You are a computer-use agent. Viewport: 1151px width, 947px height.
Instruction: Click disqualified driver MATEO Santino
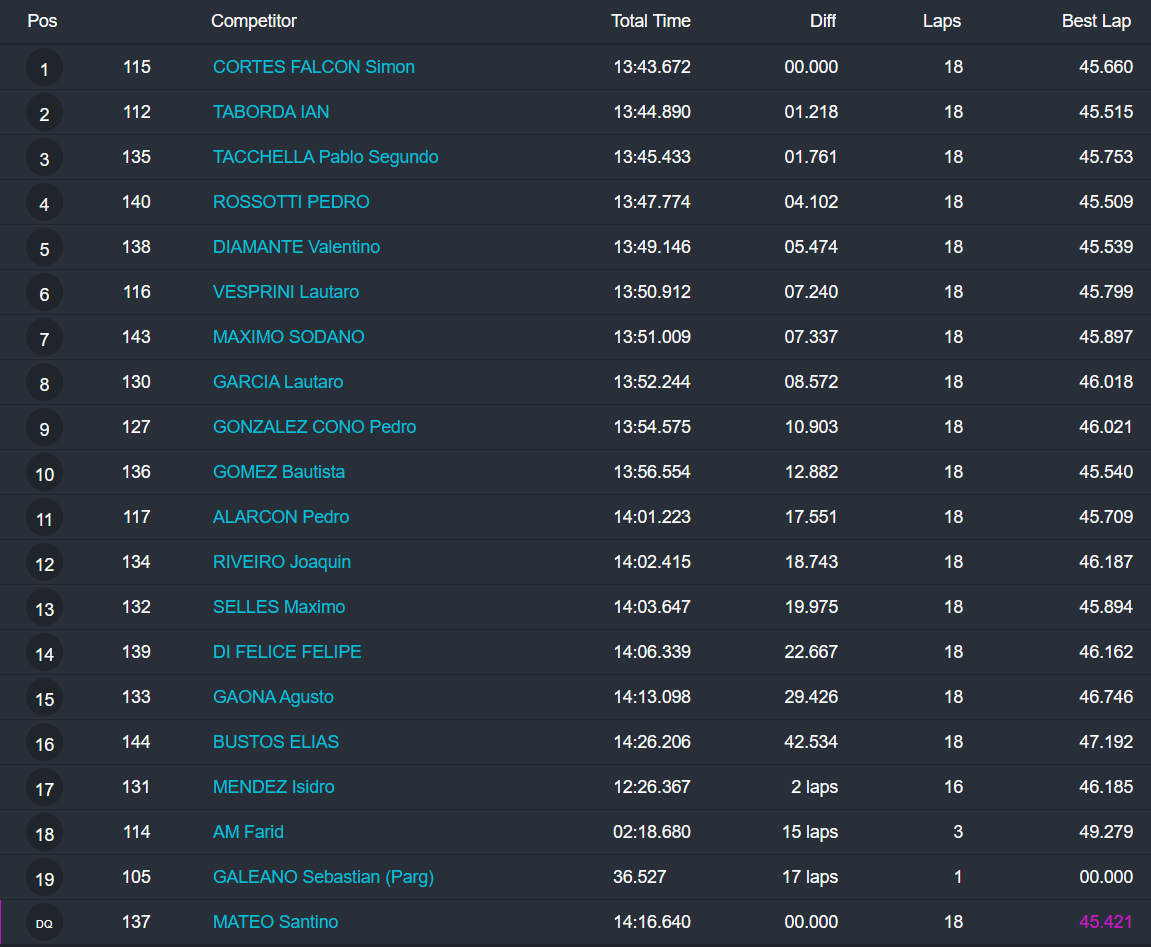(275, 922)
